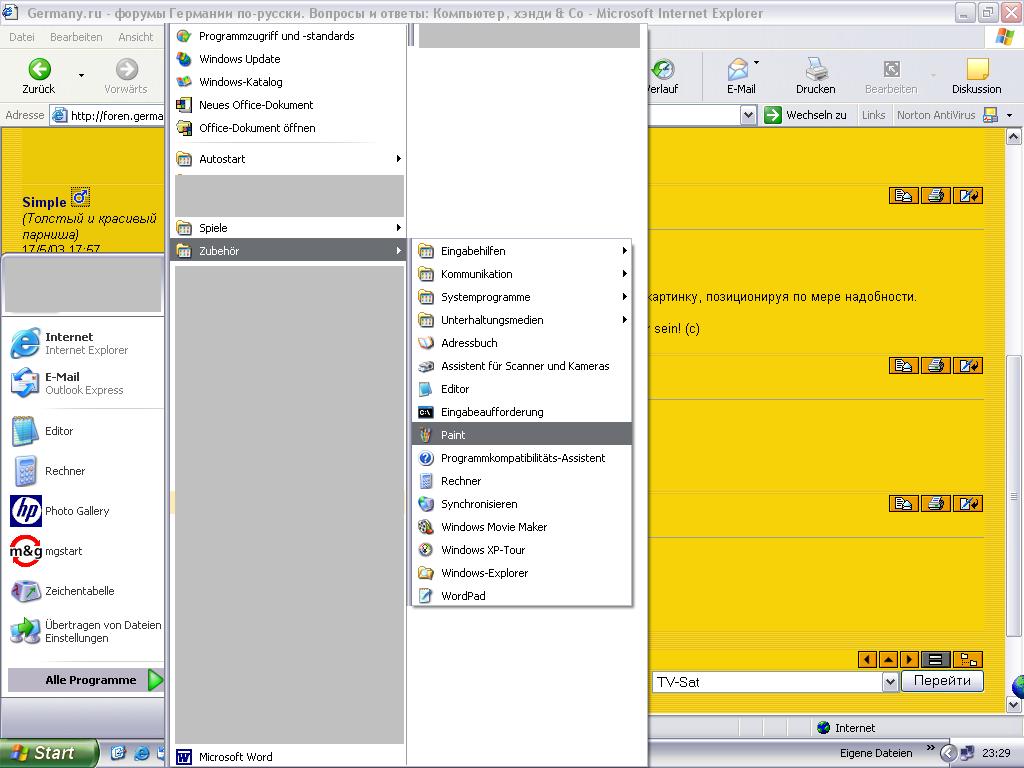Screen dimensions: 1024x768
Task: Open the address bar dropdown arrow
Action: tap(747, 115)
